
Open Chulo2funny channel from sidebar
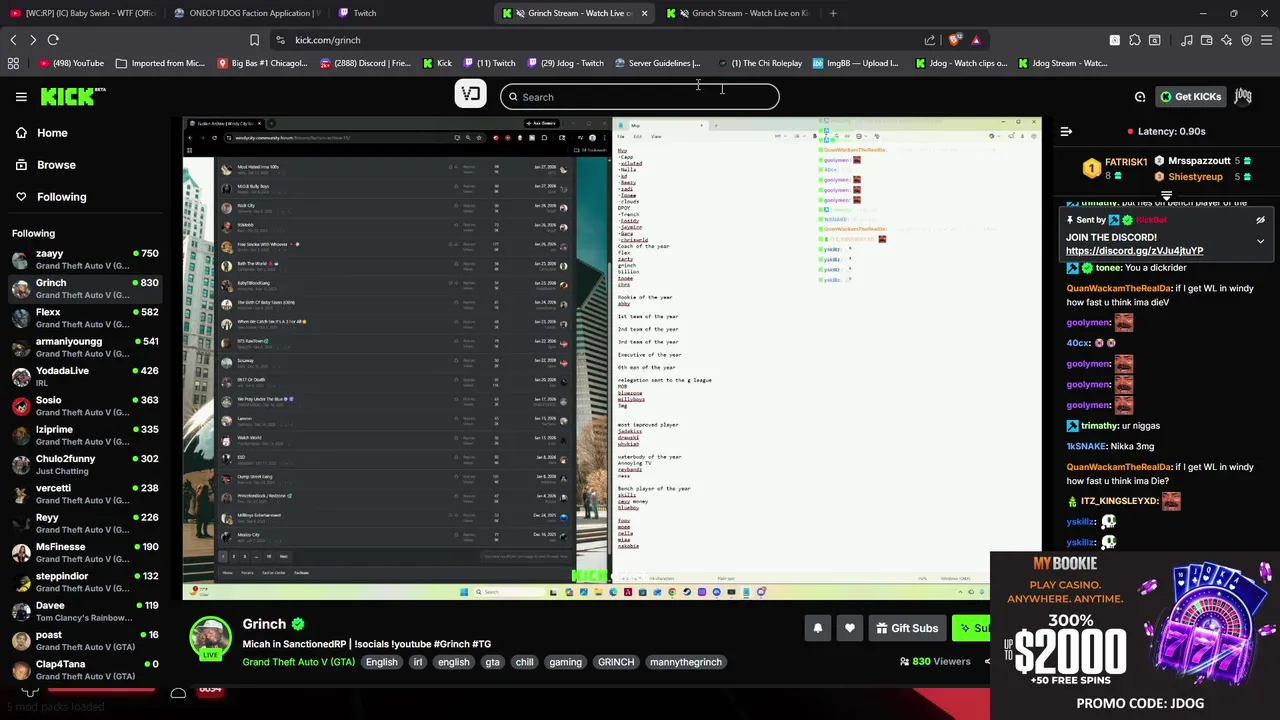pos(86,465)
